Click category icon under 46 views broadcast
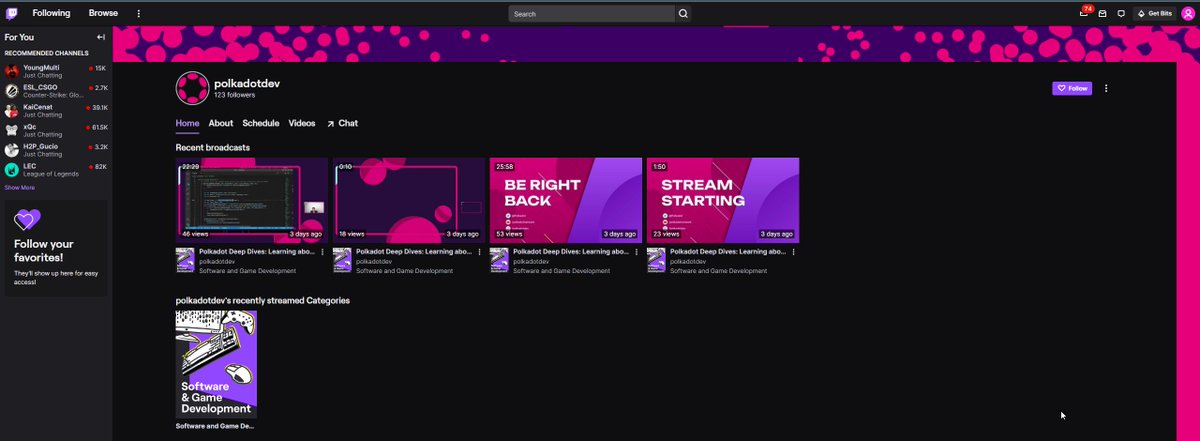Image resolution: width=1200 pixels, height=441 pixels. click(x=185, y=261)
